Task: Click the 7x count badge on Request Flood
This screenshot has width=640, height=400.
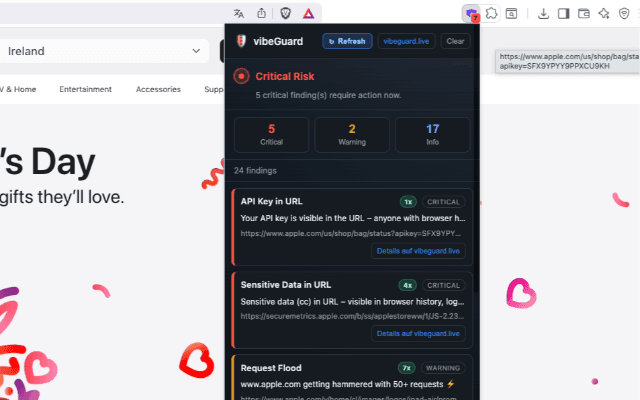Action: coord(407,368)
